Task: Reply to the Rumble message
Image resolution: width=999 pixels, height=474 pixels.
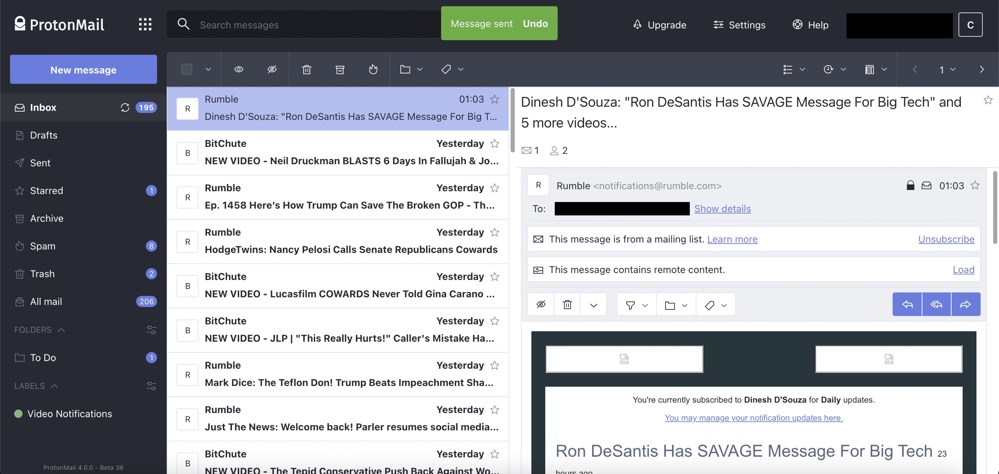Action: (907, 305)
